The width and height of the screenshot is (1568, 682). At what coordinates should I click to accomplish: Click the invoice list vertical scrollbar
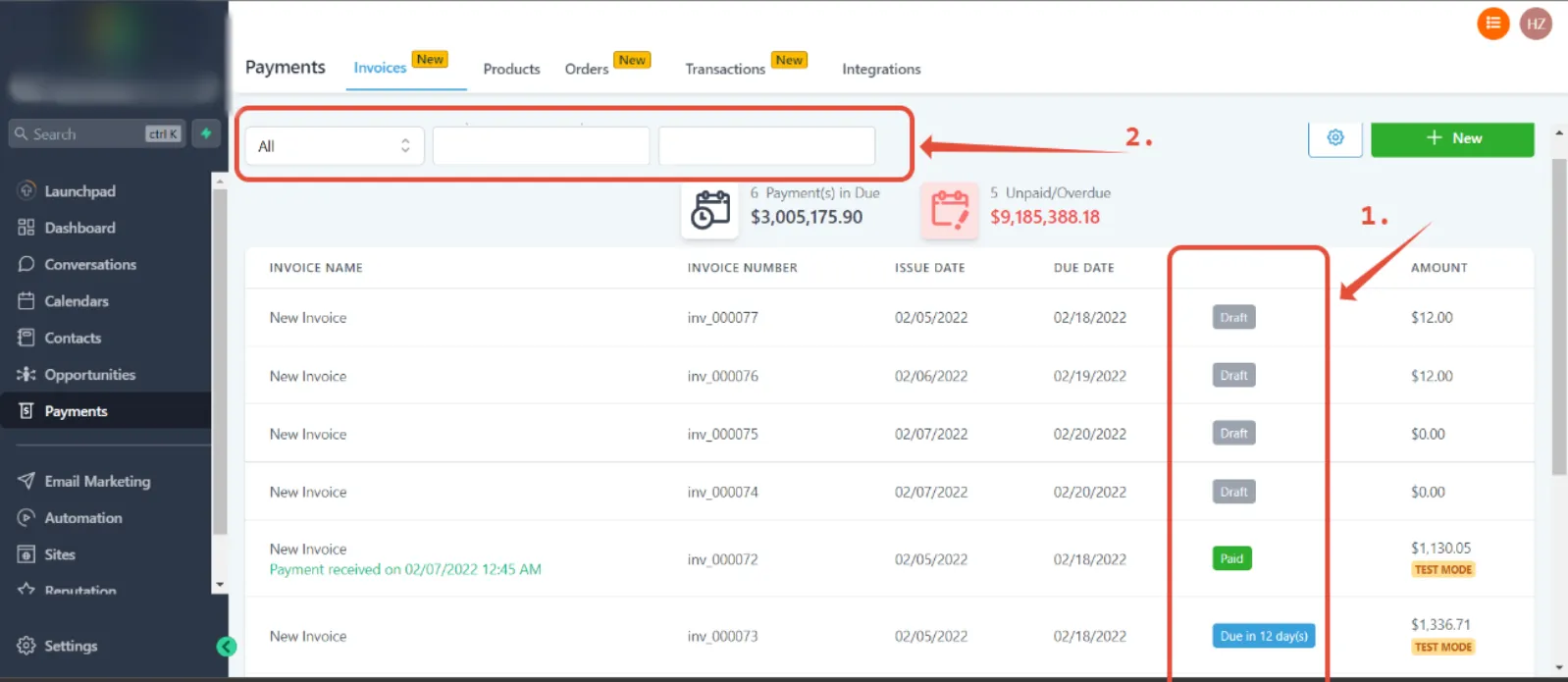[x=1559, y=317]
